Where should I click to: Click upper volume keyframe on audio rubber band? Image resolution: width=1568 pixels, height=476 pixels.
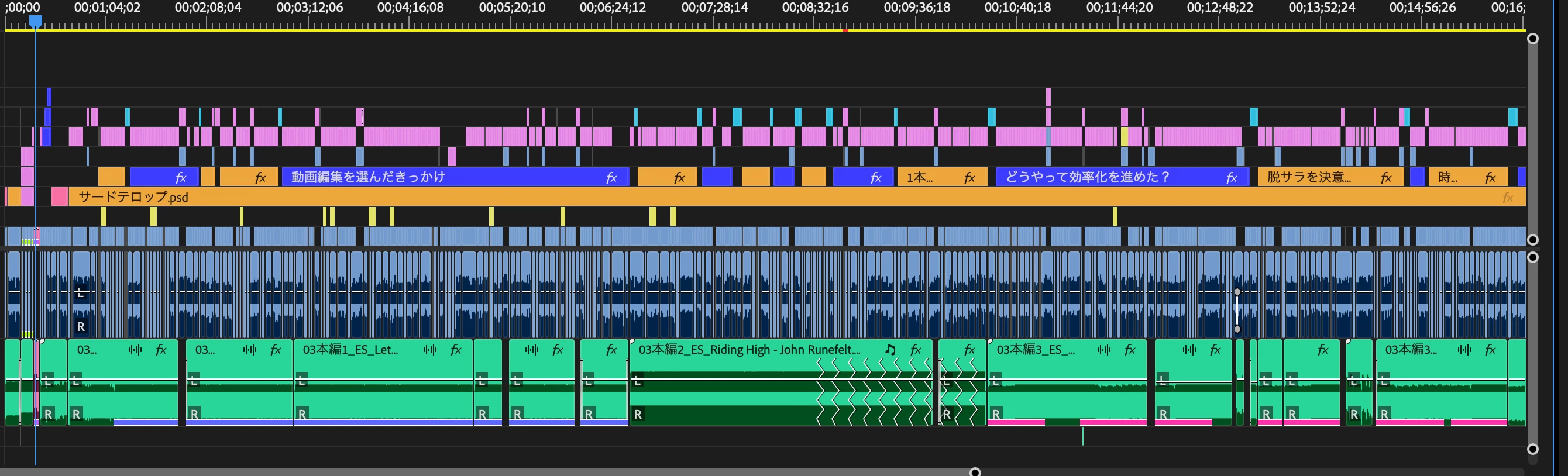[x=1237, y=292]
